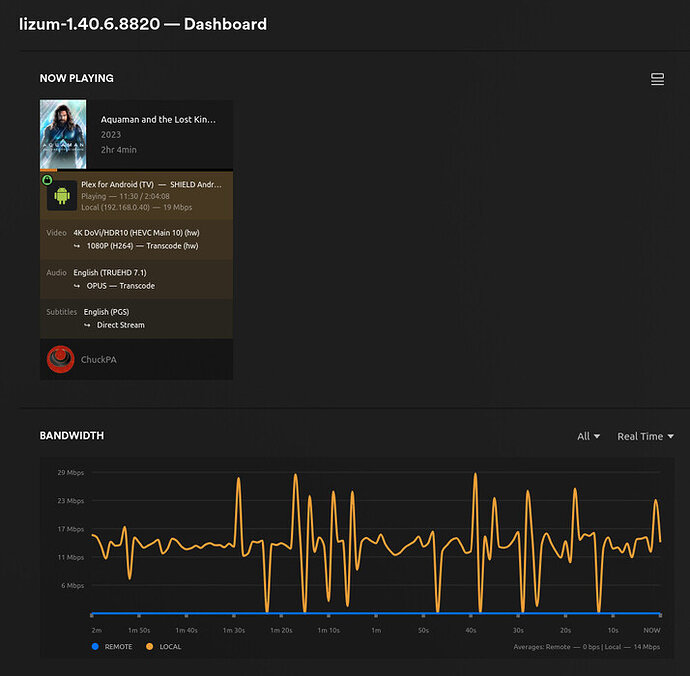Select 'Plex for Android (TV)' player text
Image resolution: width=690 pixels, height=676 pixels.
pos(117,184)
